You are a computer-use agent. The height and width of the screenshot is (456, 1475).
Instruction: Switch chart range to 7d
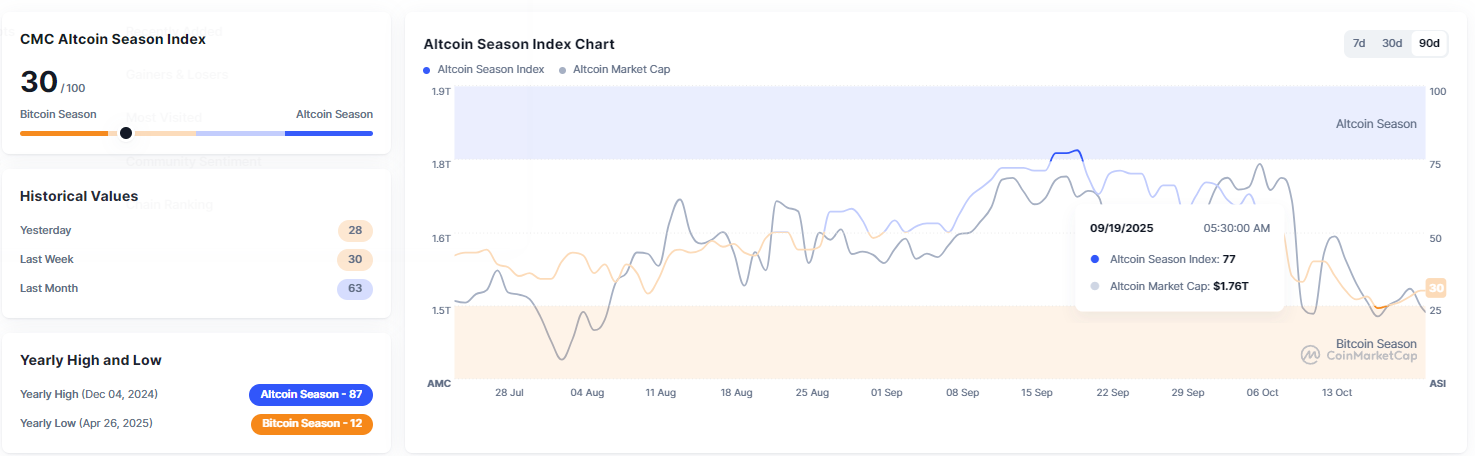1359,43
